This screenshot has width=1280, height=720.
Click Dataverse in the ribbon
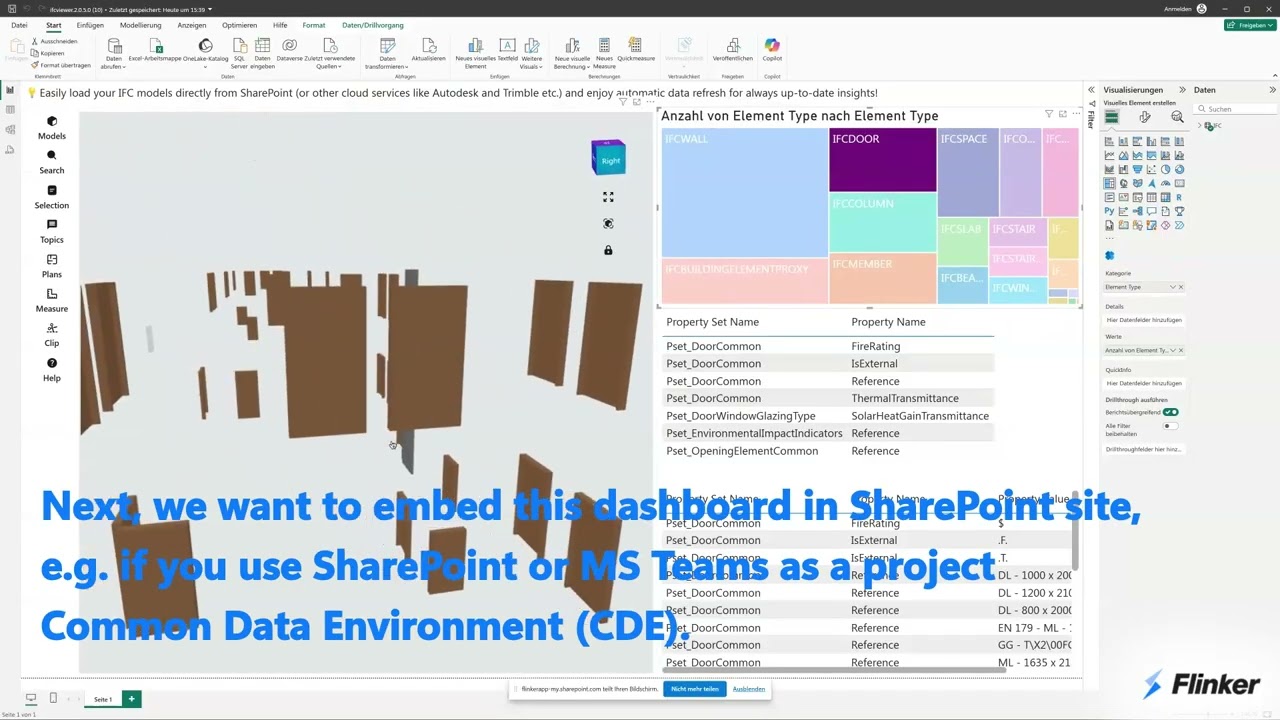(289, 50)
